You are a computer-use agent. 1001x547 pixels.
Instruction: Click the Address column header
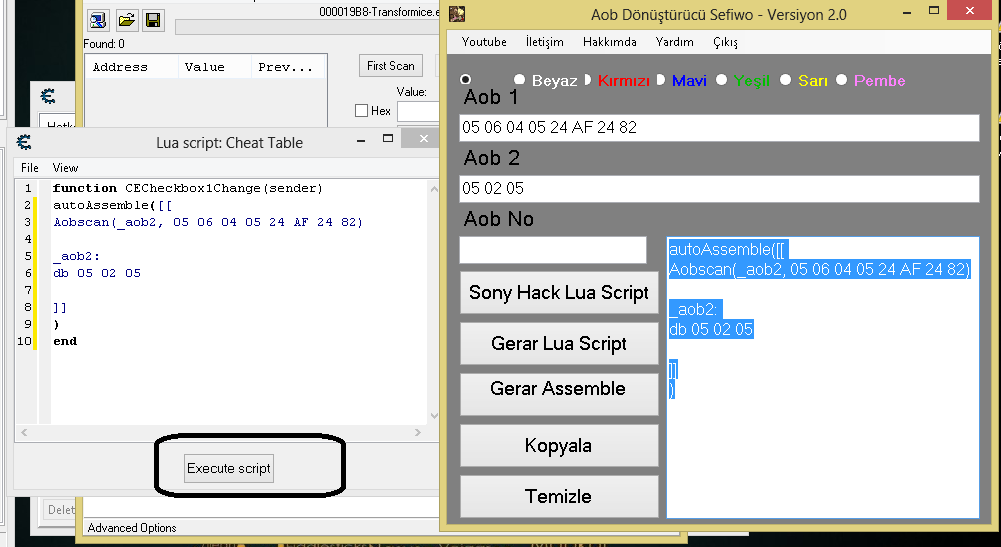[132, 67]
